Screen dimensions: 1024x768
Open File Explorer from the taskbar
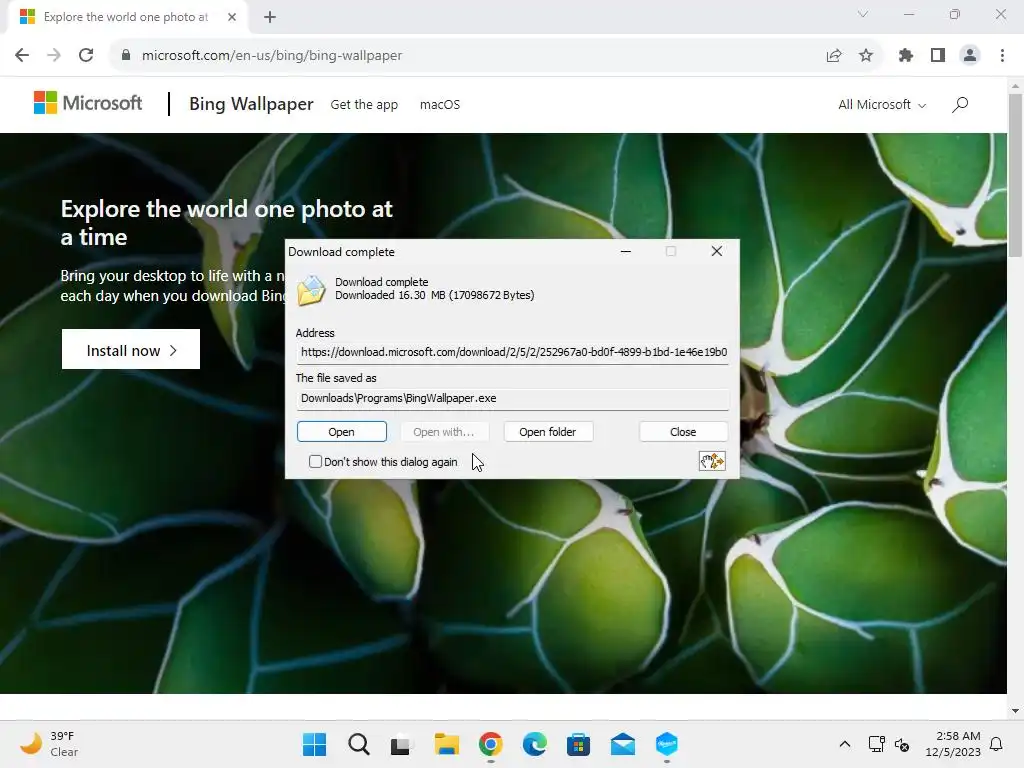tap(446, 744)
